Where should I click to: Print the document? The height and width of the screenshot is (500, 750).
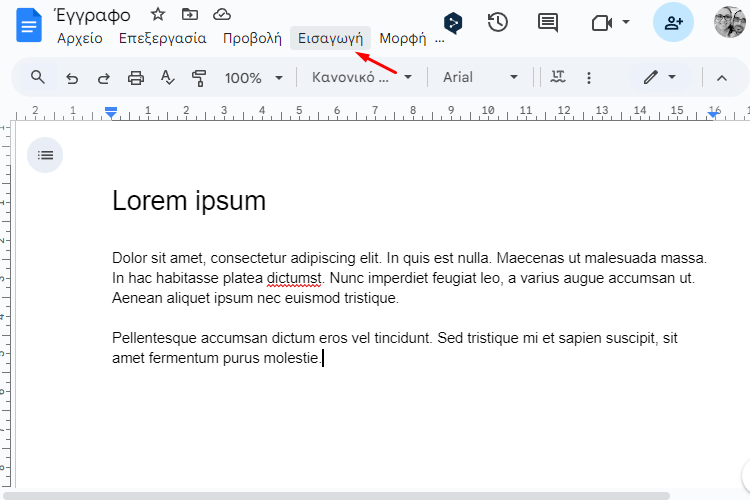coord(136,78)
